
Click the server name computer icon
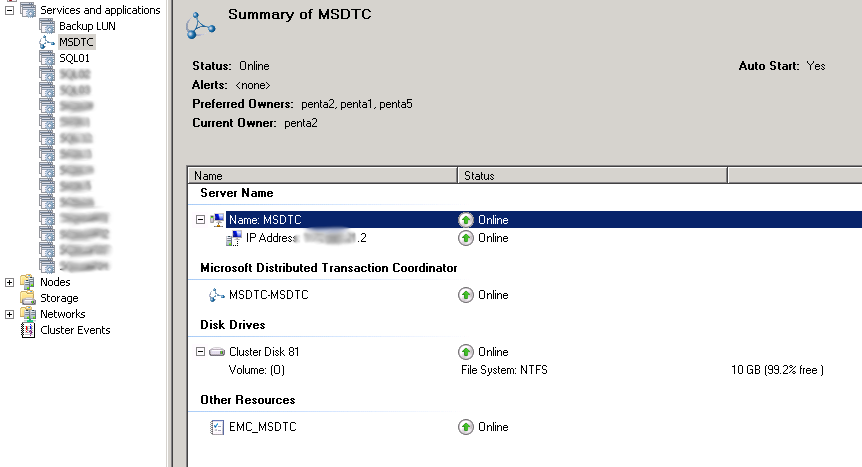tap(218, 220)
